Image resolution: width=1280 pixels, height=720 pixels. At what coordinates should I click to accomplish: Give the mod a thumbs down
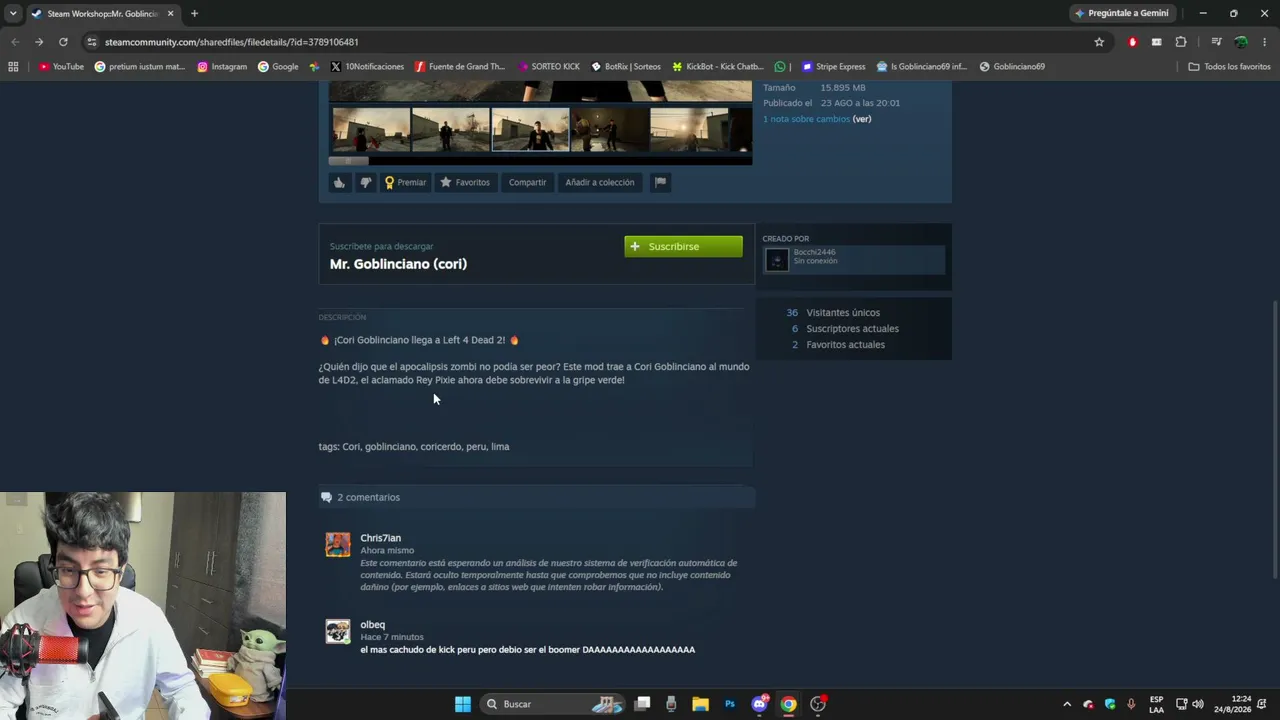click(x=365, y=182)
